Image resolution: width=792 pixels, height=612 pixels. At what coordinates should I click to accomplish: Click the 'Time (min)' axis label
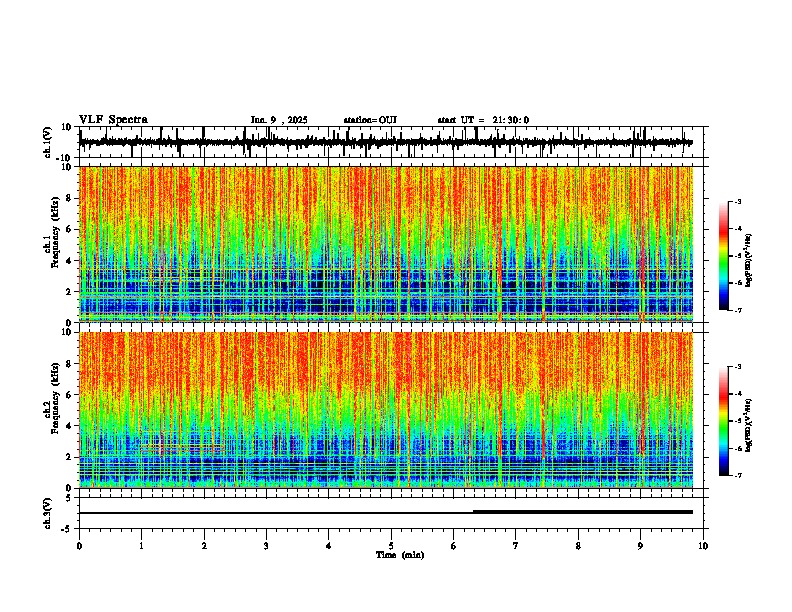point(400,555)
